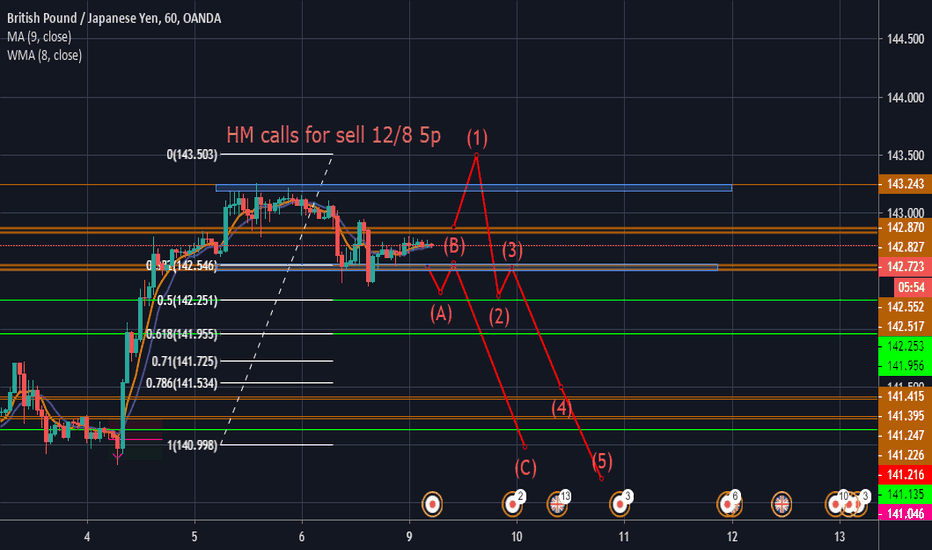
Task: Click the magenta 141.046 price label
Action: (903, 512)
